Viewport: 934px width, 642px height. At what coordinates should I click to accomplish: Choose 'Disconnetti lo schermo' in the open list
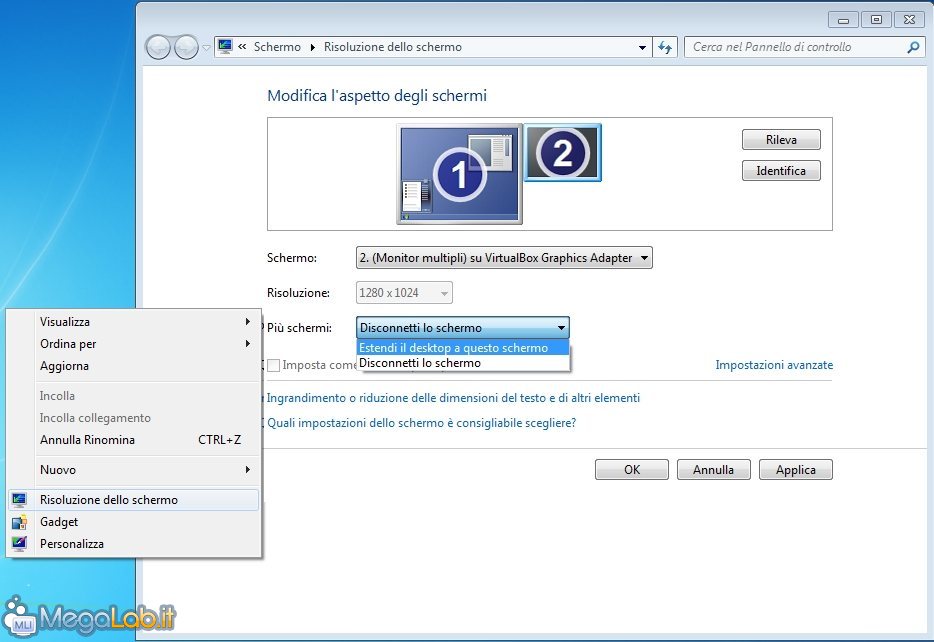tap(463, 363)
